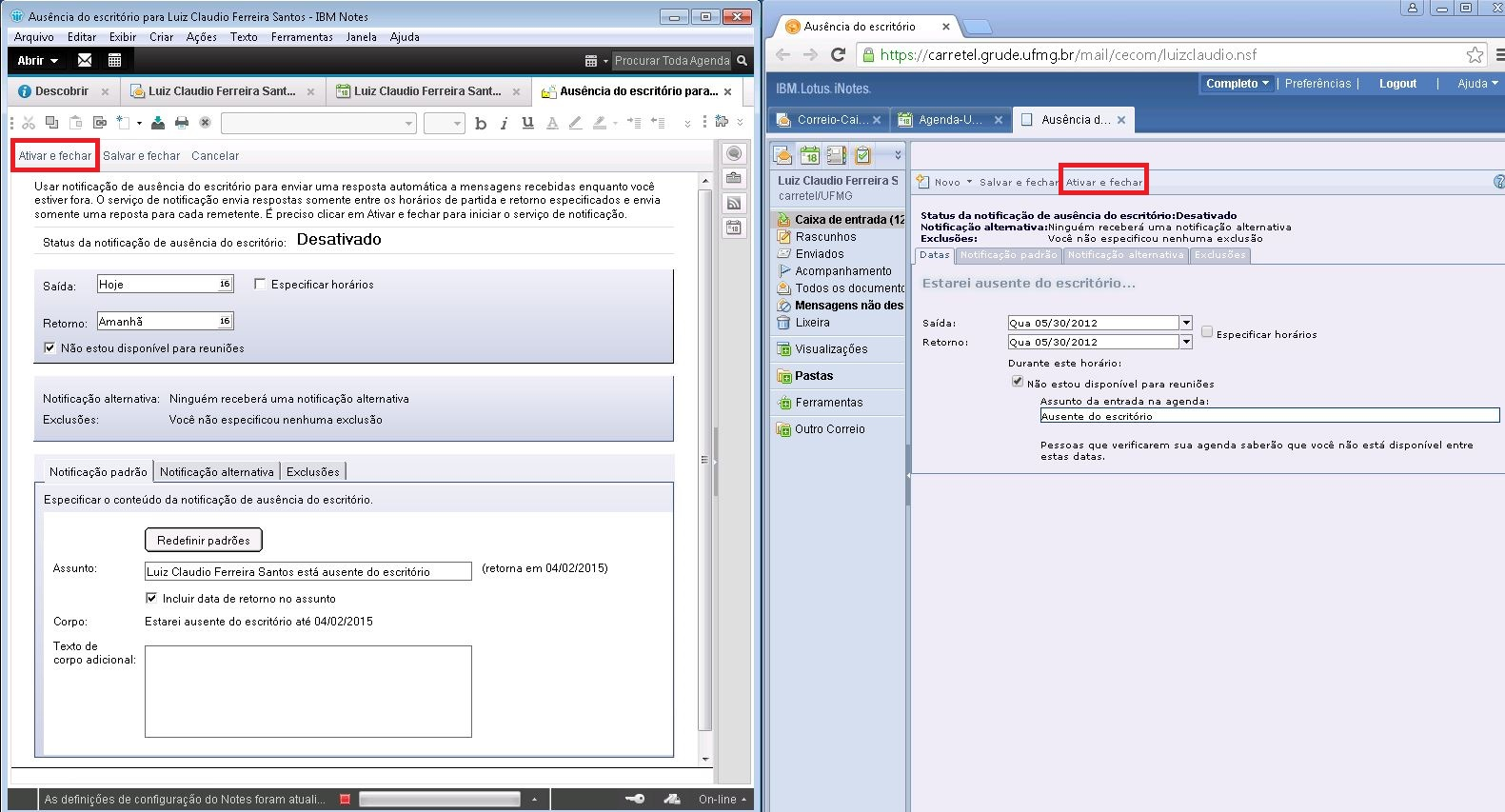Click the text color A icon
Image resolution: width=1505 pixels, height=812 pixels.
click(x=552, y=123)
